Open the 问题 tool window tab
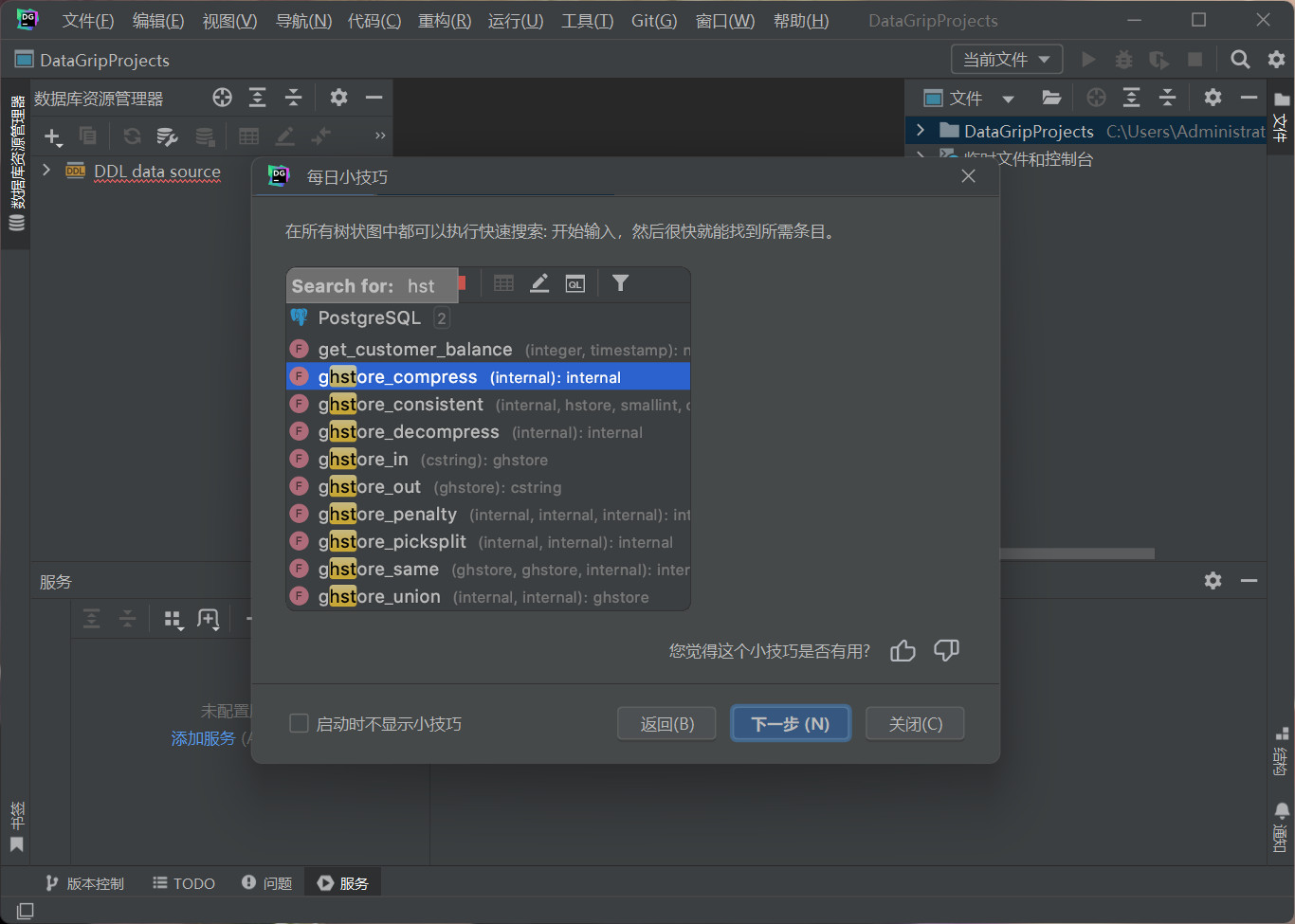 267,883
